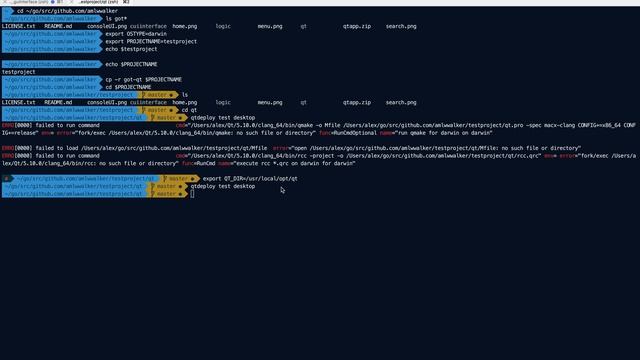Click the 'testproject' echo output line
This screenshot has height=360, width=640.
pyautogui.click(x=18, y=72)
